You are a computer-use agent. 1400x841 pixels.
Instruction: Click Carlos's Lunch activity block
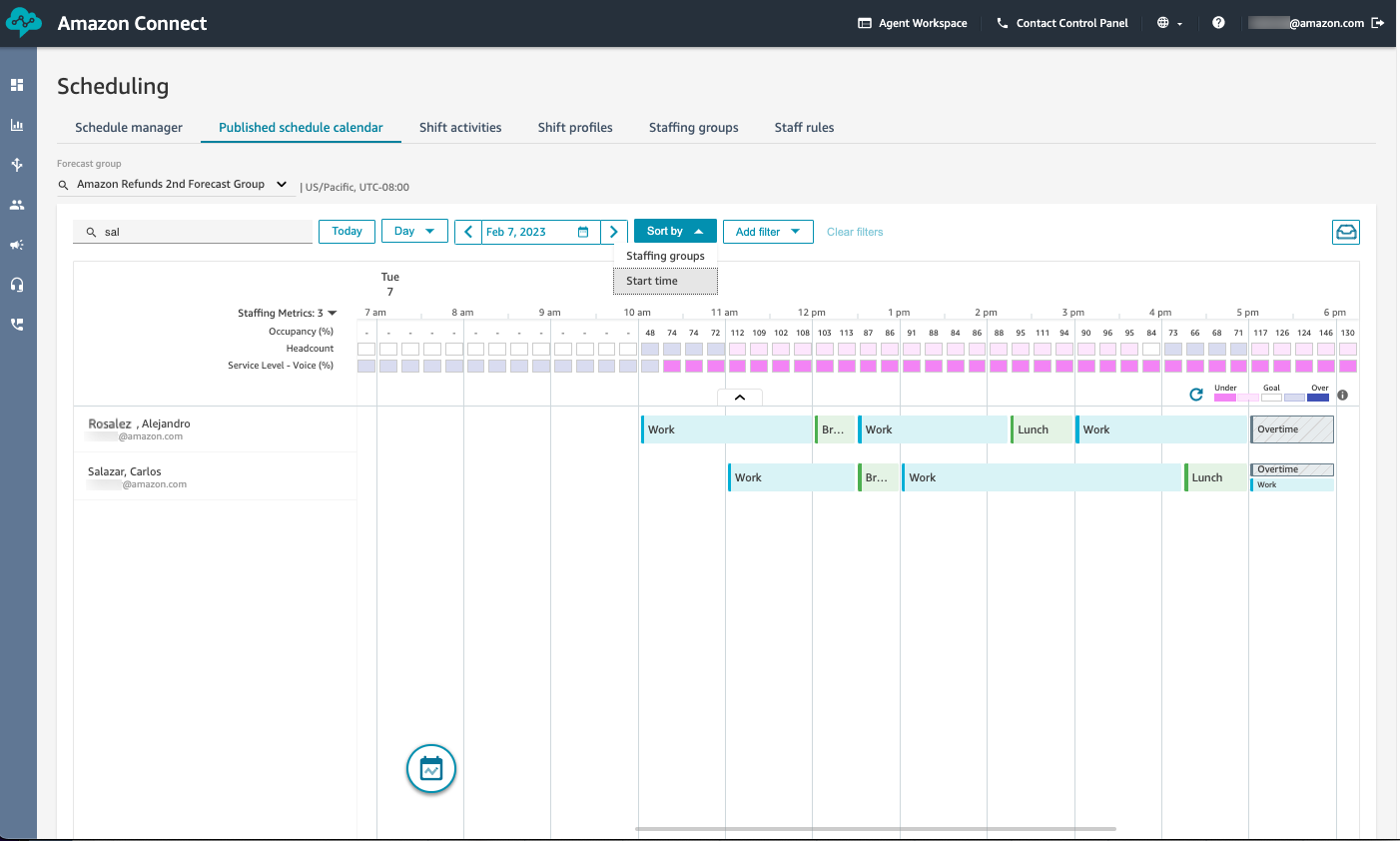pos(1215,477)
